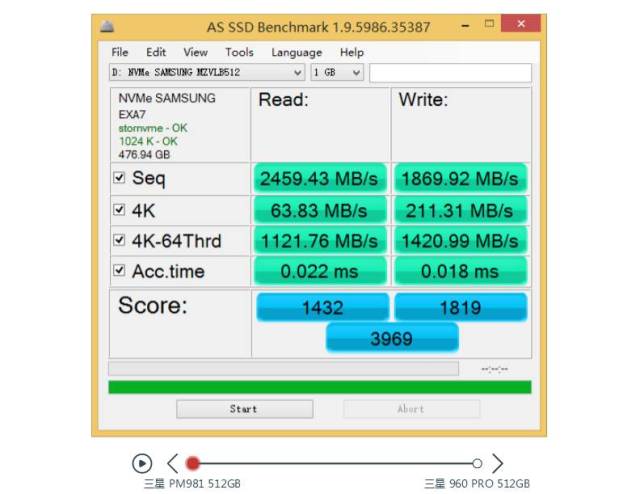Image resolution: width=640 pixels, height=494 pixels.
Task: Select the red PM981 512GB slider marker
Action: coord(193,463)
